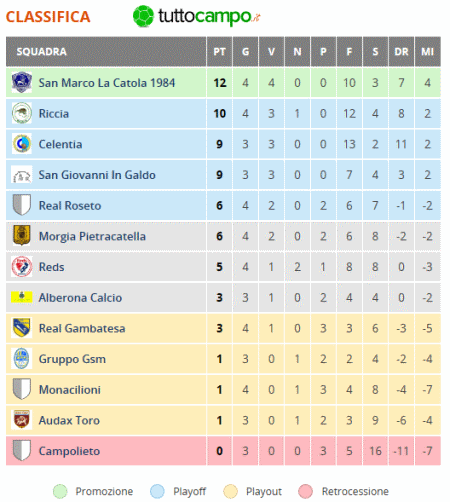Click the San Giovanni In Galdo logo
This screenshot has width=450, height=502.
tap(22, 175)
